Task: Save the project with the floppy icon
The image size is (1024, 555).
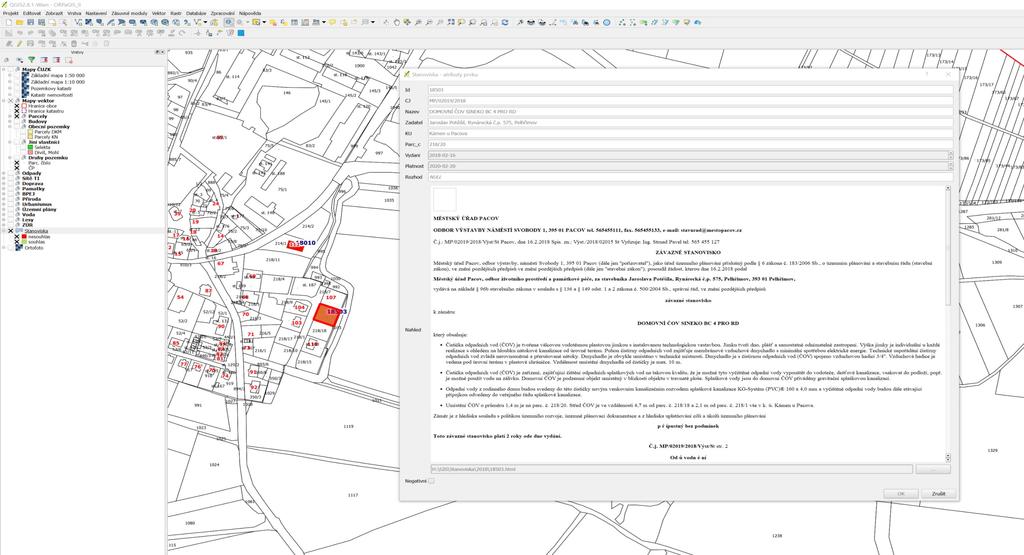Action: point(30,22)
